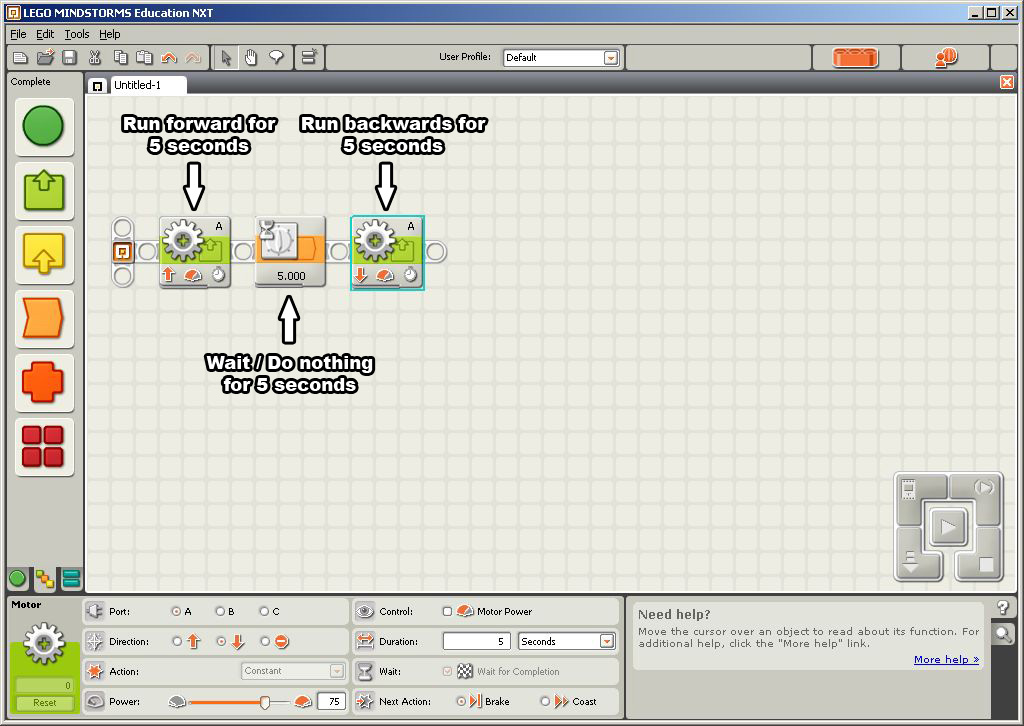Select the Pointer tool
This screenshot has width=1024, height=726.
(226, 57)
